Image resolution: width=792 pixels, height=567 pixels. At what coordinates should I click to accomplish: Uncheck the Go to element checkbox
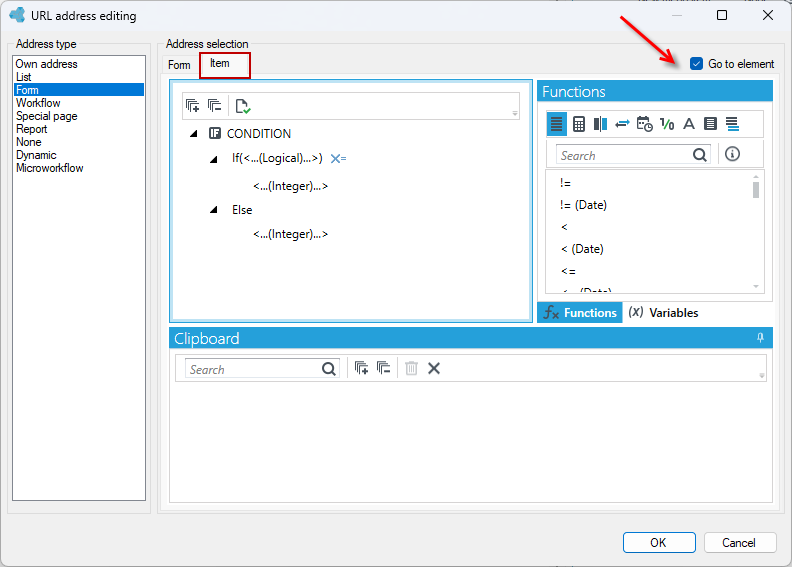click(696, 64)
